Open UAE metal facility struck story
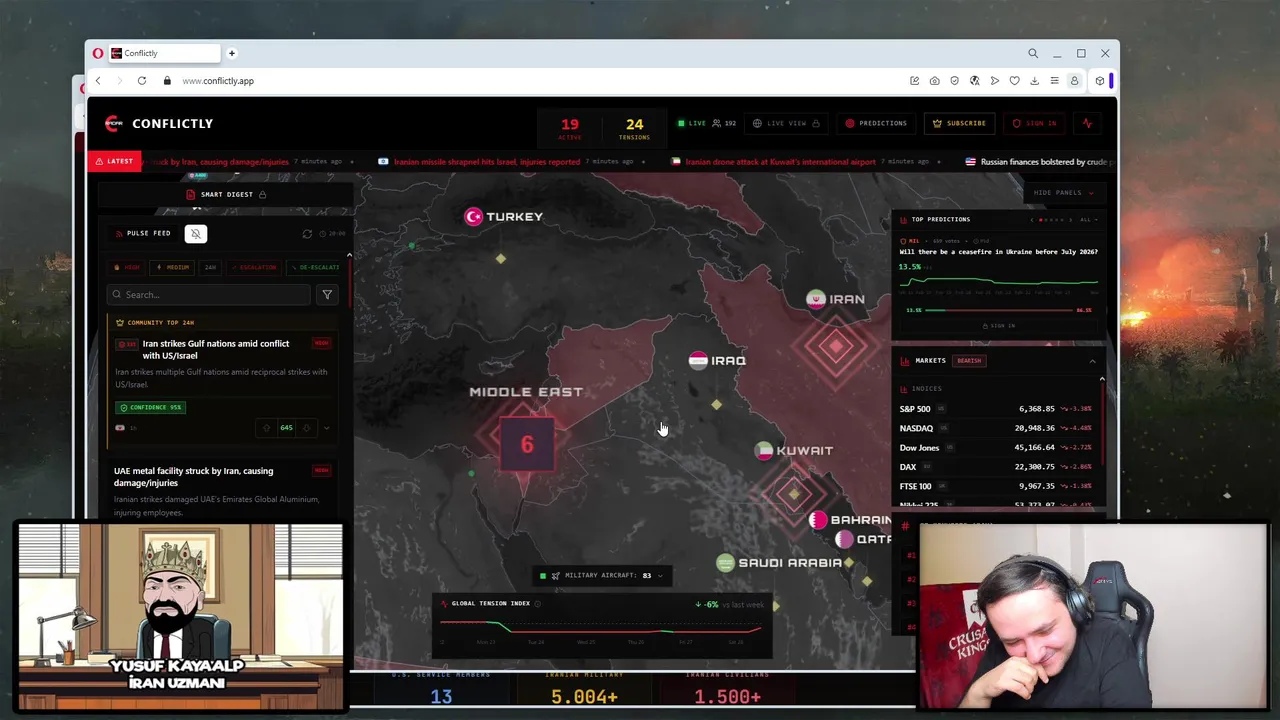The height and width of the screenshot is (720, 1280). (193, 477)
